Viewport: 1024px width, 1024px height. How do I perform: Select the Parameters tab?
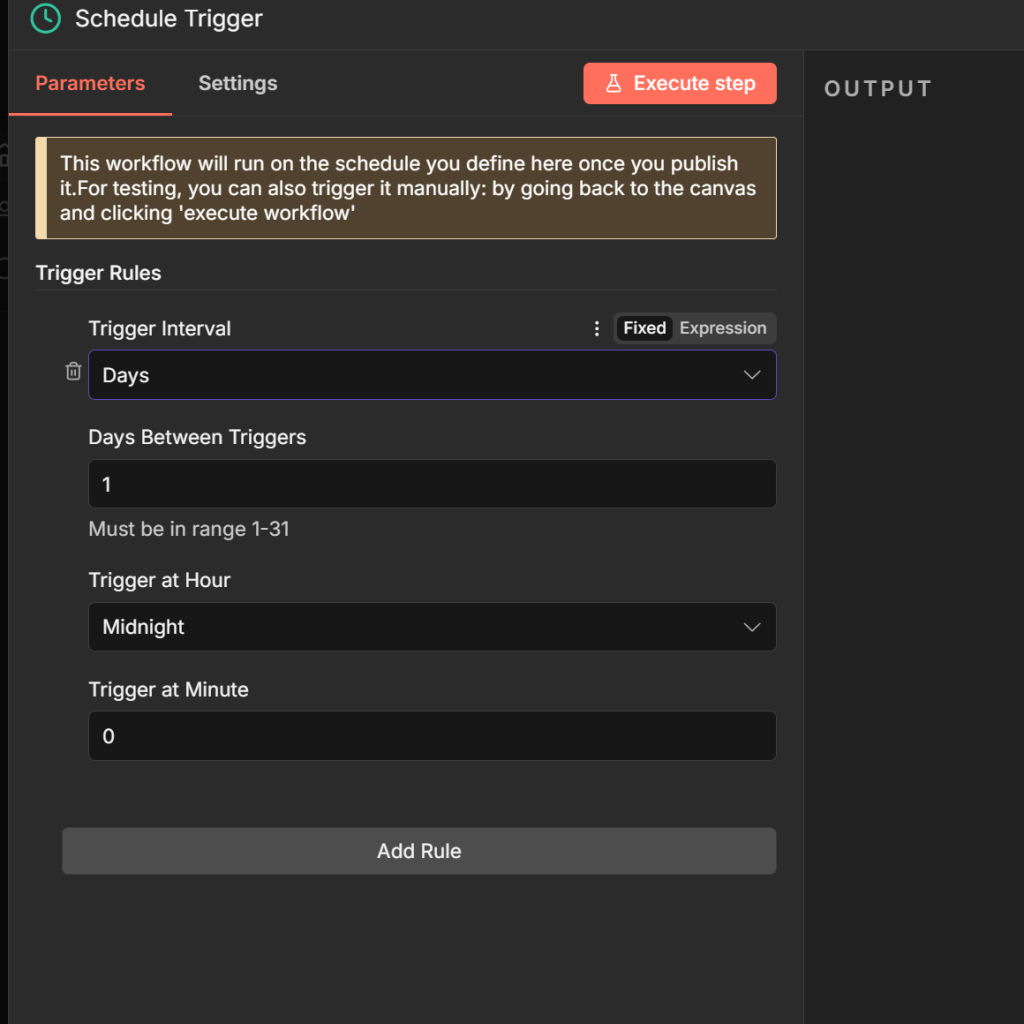coord(90,84)
